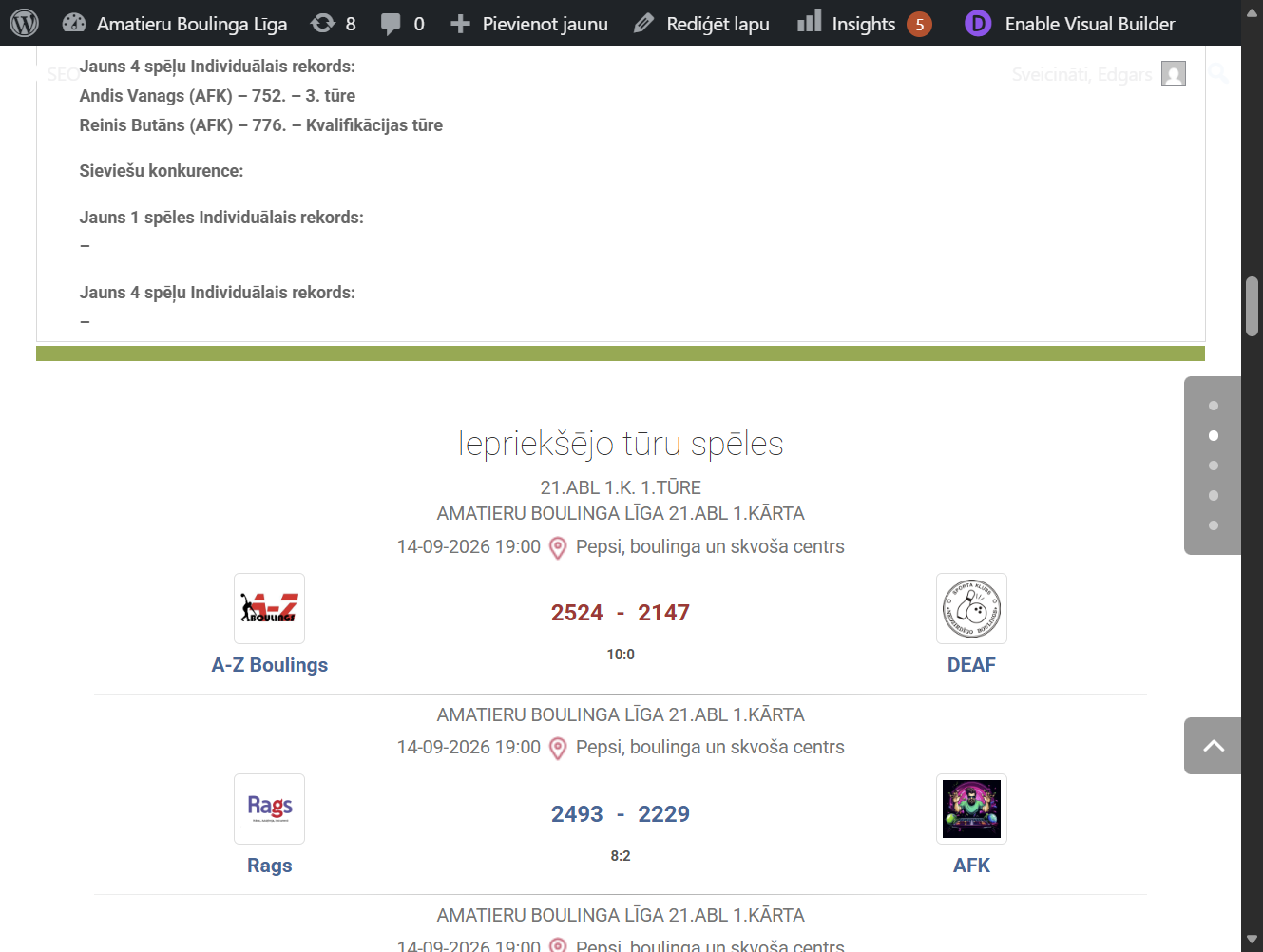Open the WordPress logo menu
This screenshot has height=952, width=1263.
pos(24,23)
